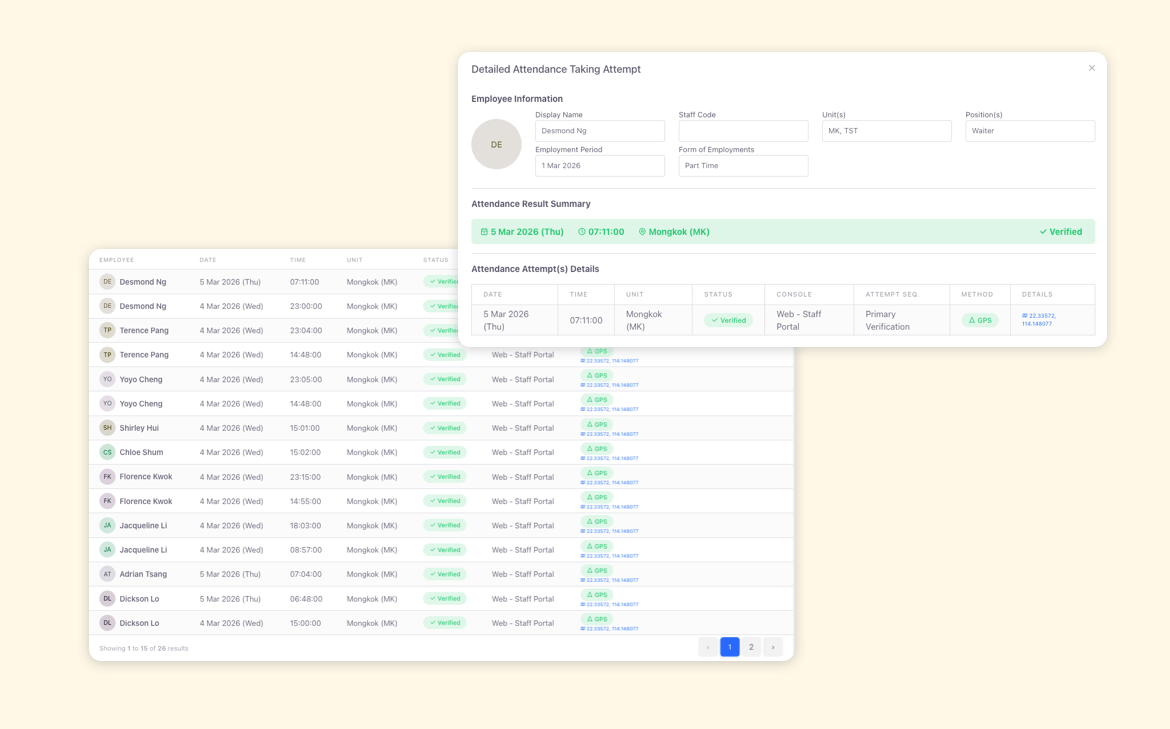Click the clock icon beside 07:11:00 in summary

582,232
